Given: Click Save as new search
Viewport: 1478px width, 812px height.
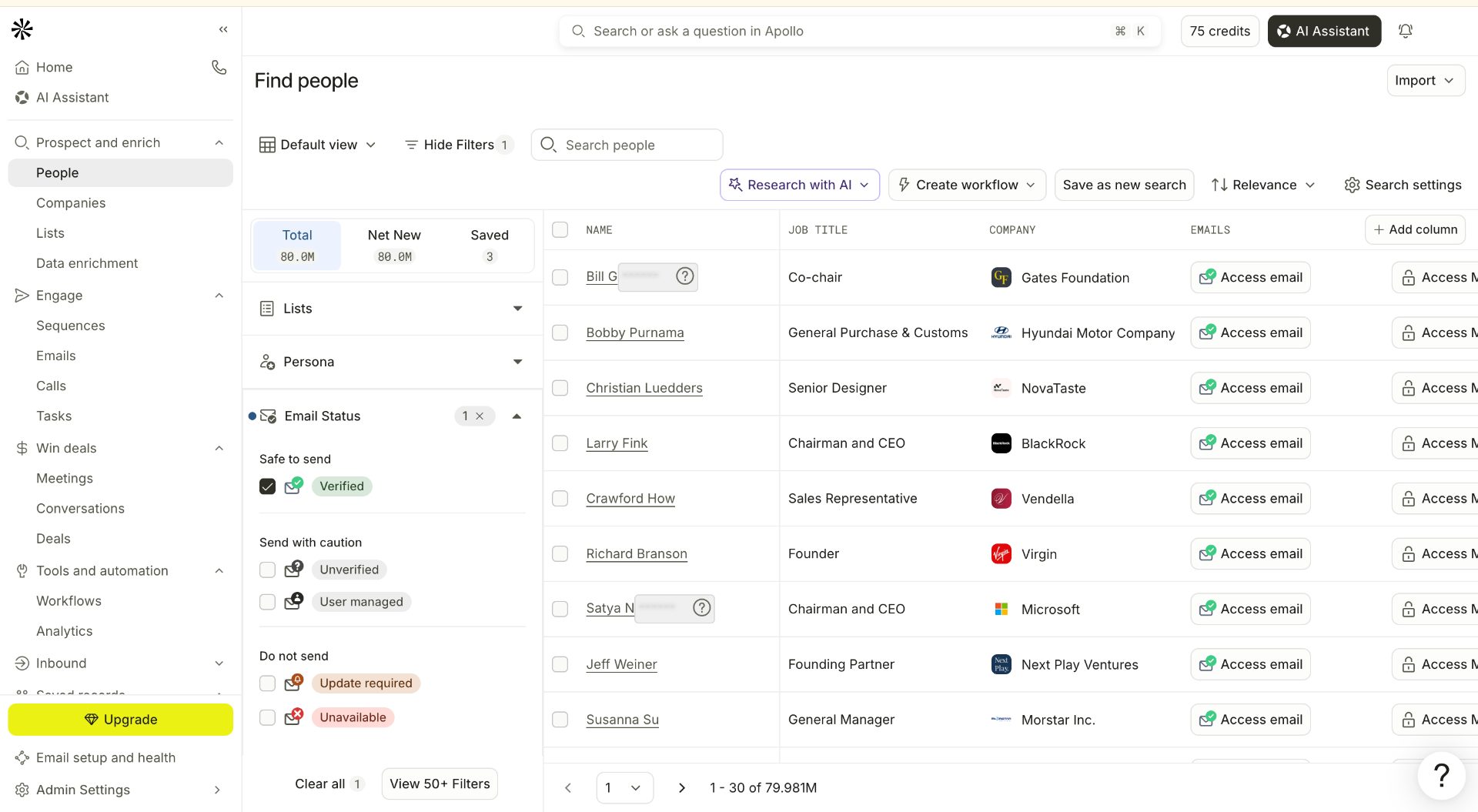Looking at the screenshot, I should 1124,185.
